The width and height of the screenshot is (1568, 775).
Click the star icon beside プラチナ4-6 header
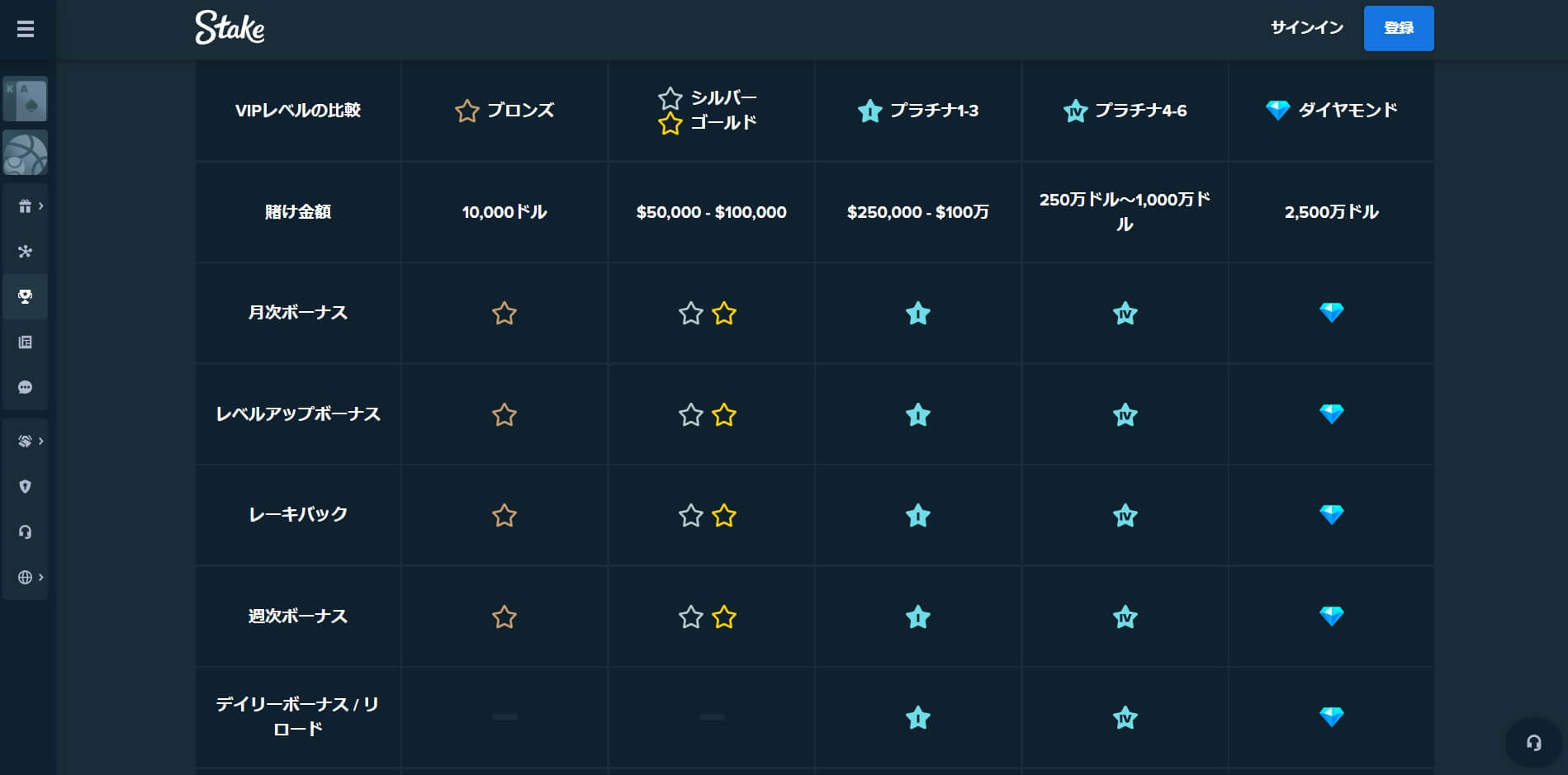(x=1075, y=111)
